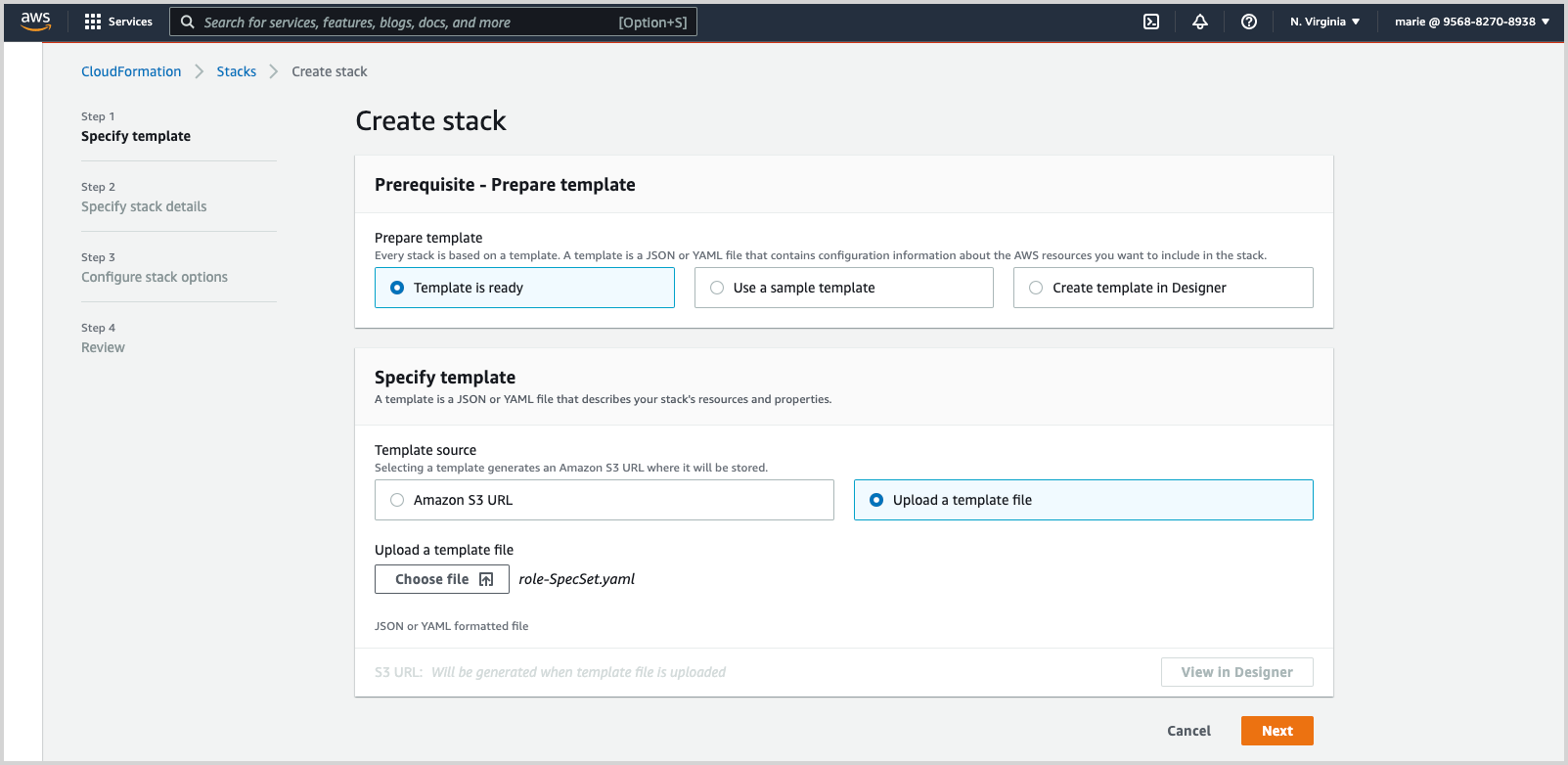Select Use a sample template option

point(717,288)
